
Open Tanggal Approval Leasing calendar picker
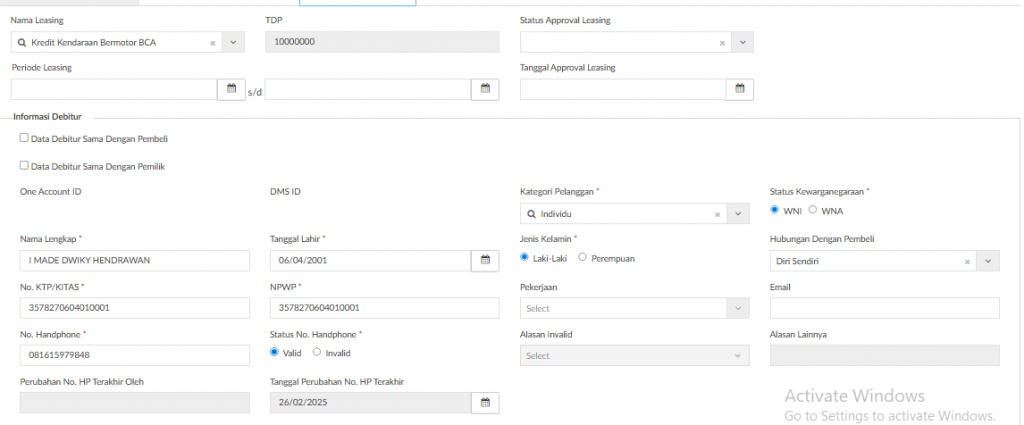(739, 89)
